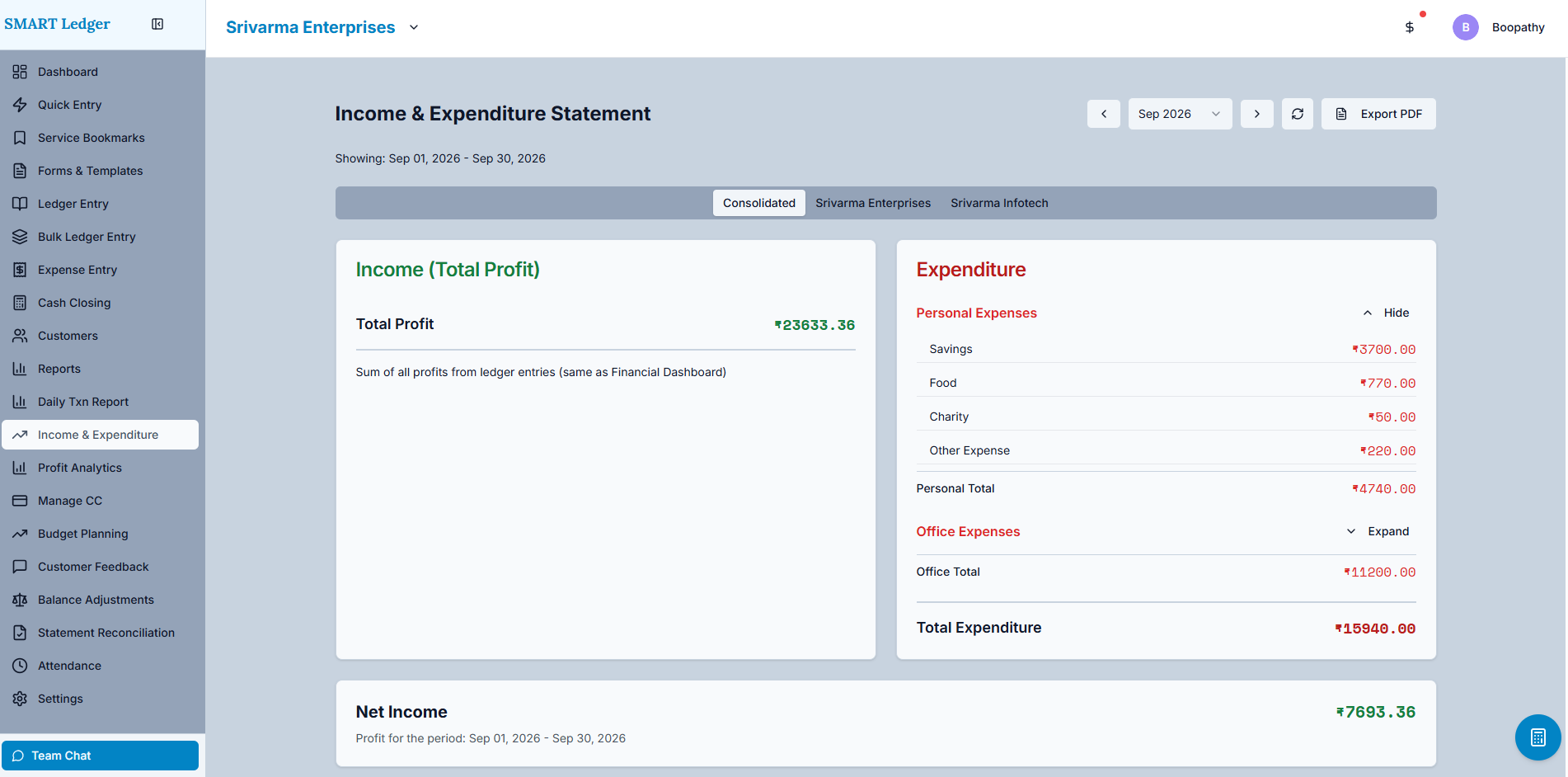The width and height of the screenshot is (1568, 777).
Task: Open Team Chat
Action: click(101, 756)
